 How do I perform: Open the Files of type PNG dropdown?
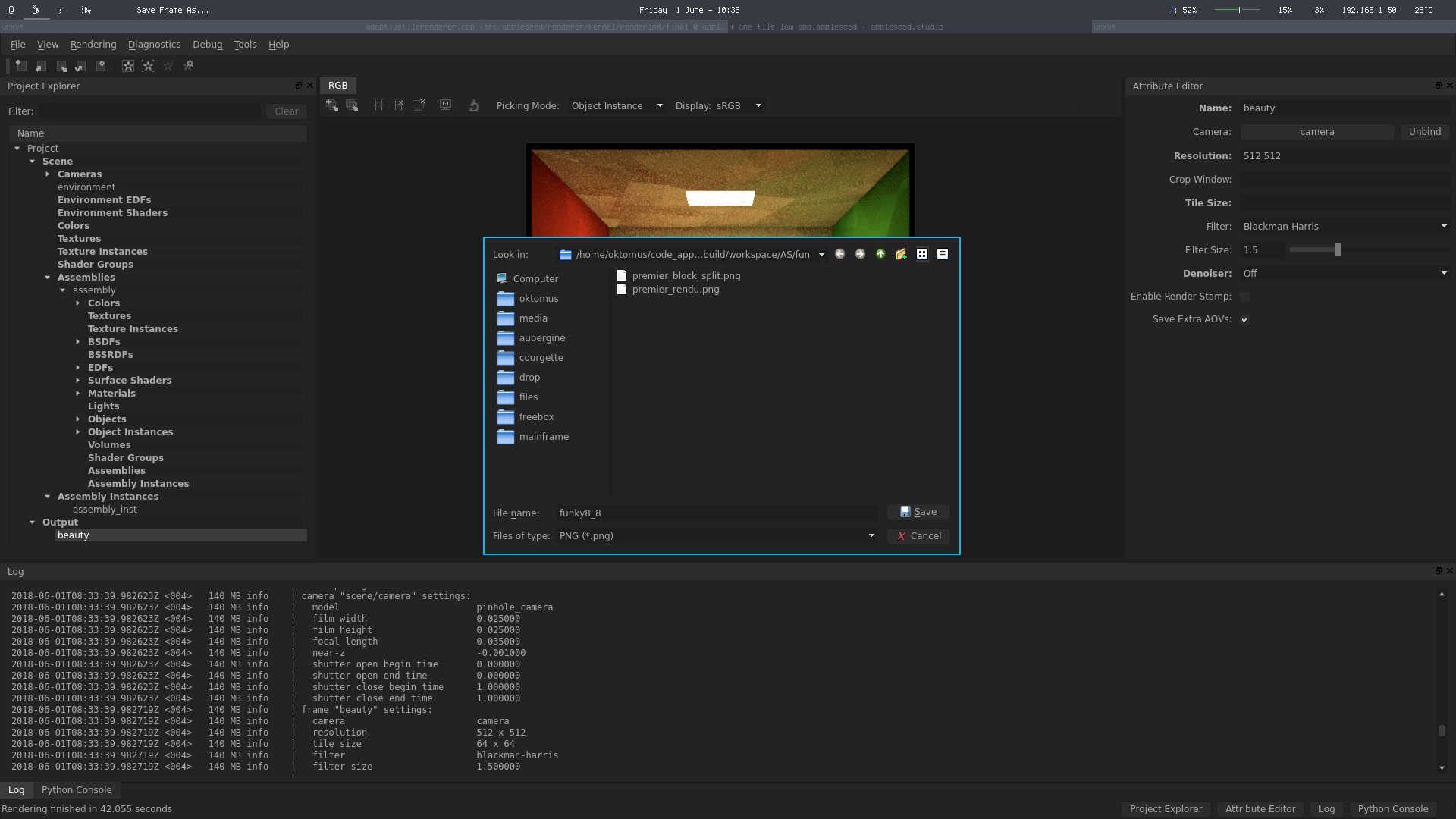[716, 535]
